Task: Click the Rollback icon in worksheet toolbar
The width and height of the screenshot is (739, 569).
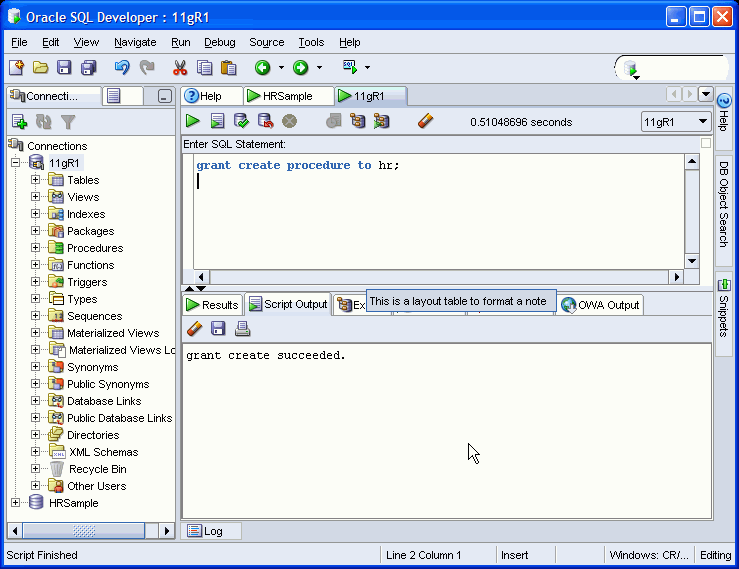Action: (x=265, y=121)
